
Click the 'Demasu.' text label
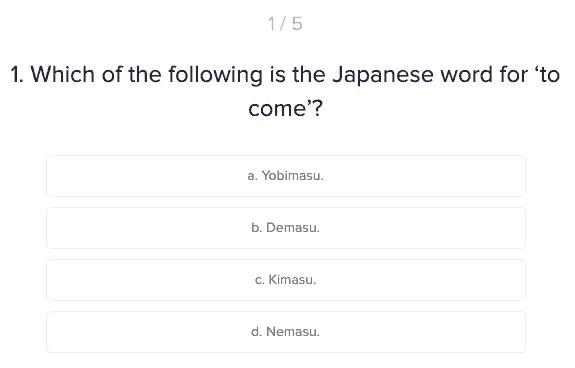(x=293, y=228)
